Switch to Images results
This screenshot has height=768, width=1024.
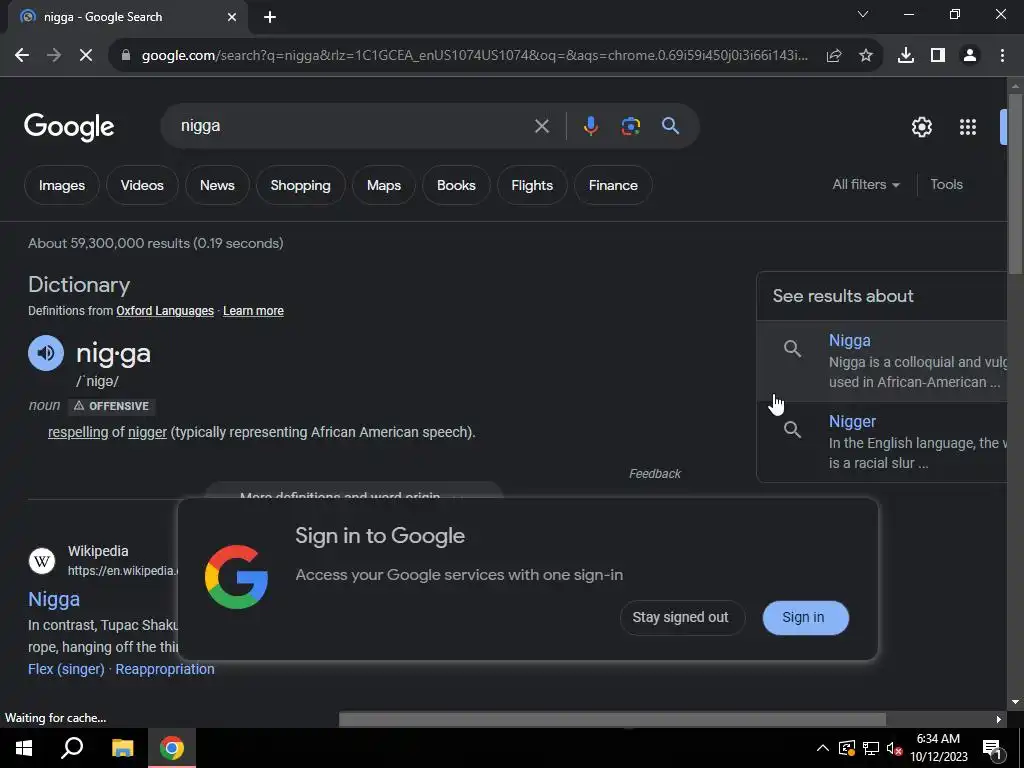[62, 185]
